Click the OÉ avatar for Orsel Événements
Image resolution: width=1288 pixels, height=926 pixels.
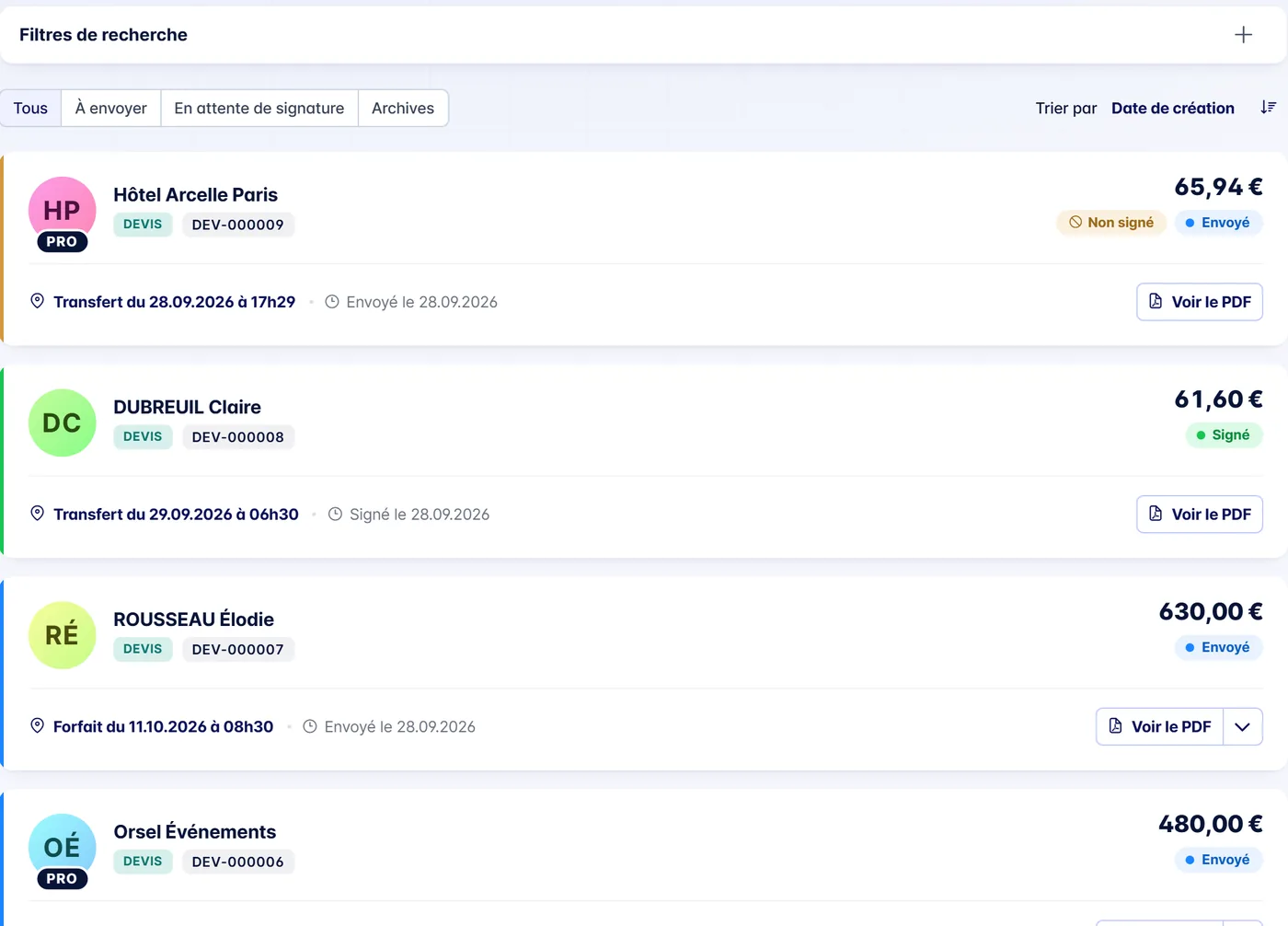(x=63, y=848)
